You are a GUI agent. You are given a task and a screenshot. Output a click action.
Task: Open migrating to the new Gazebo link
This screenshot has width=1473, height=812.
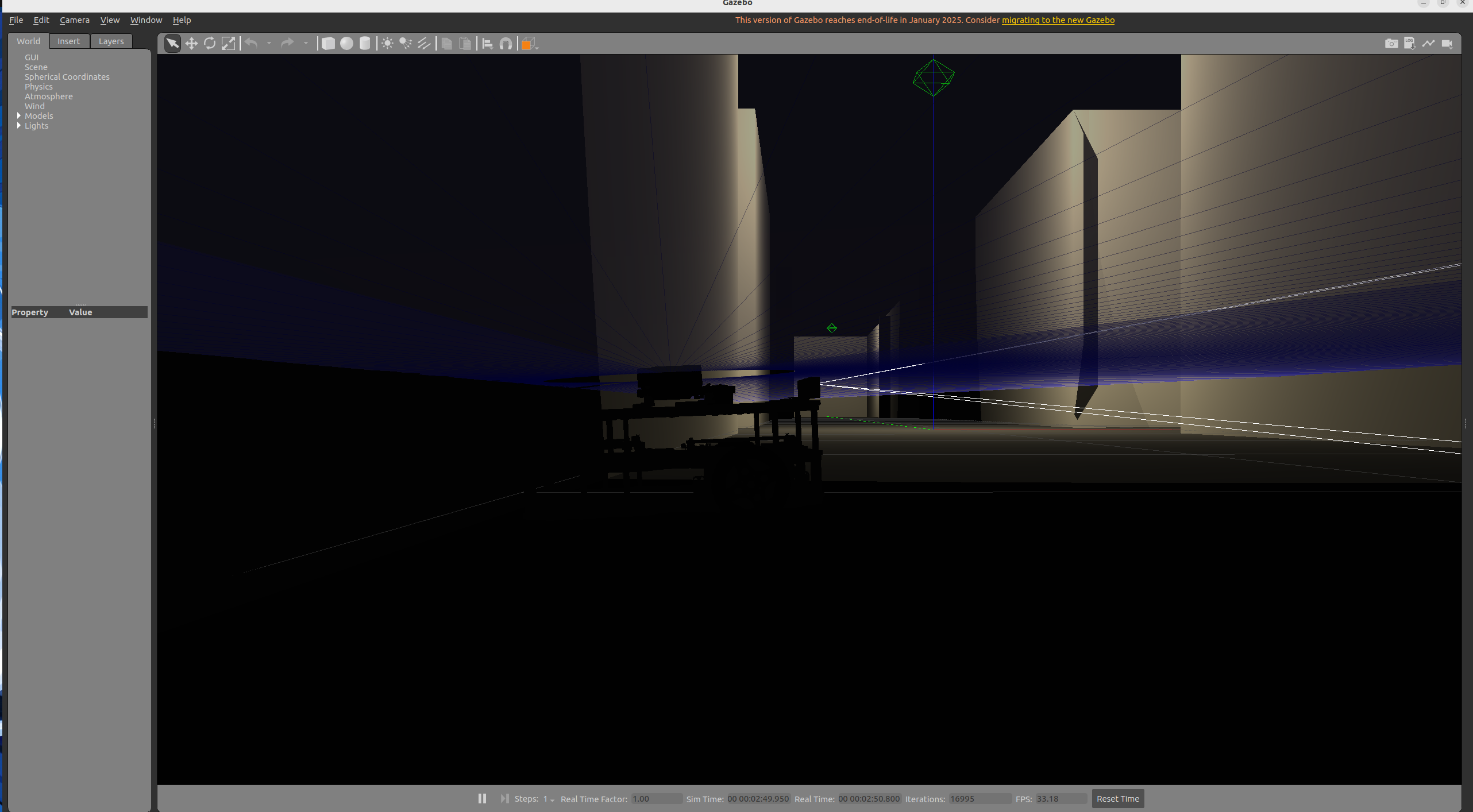tap(1058, 20)
